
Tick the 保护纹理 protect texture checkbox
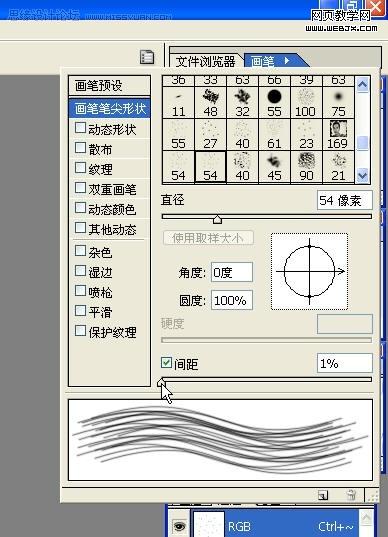80,331
